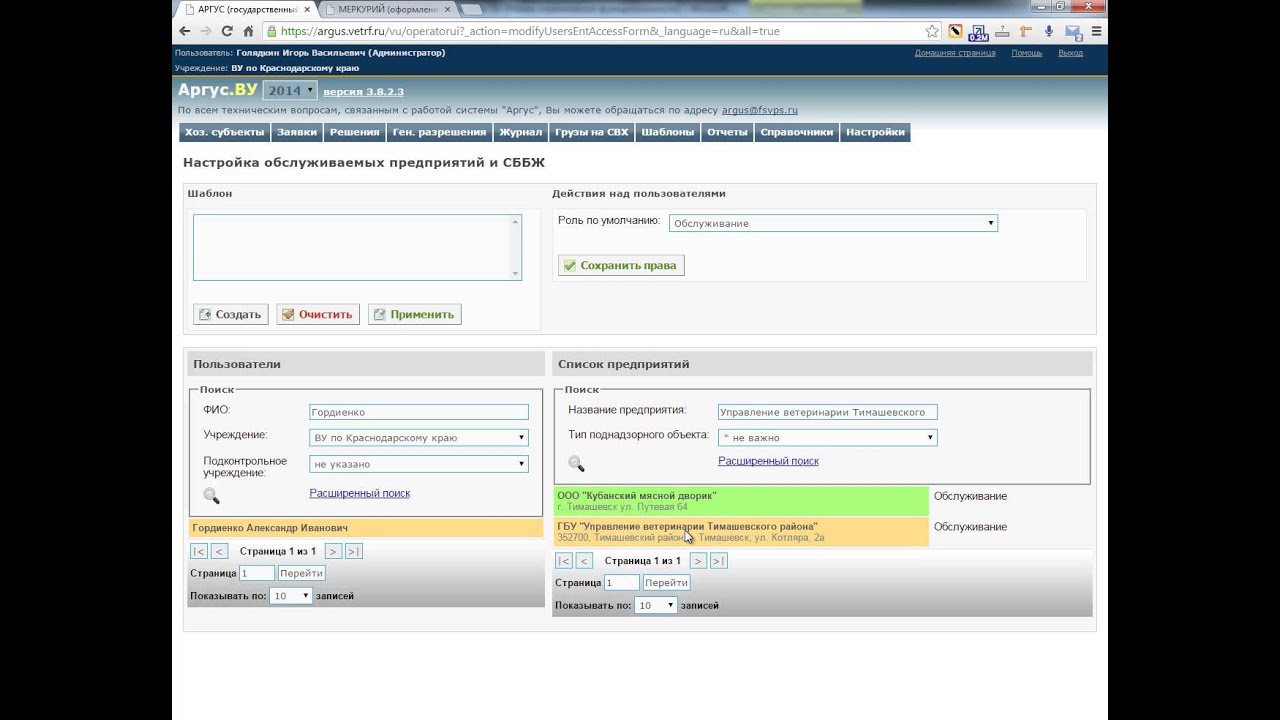Open the Справочники menu
The height and width of the screenshot is (720, 1280).
pyautogui.click(x=797, y=132)
